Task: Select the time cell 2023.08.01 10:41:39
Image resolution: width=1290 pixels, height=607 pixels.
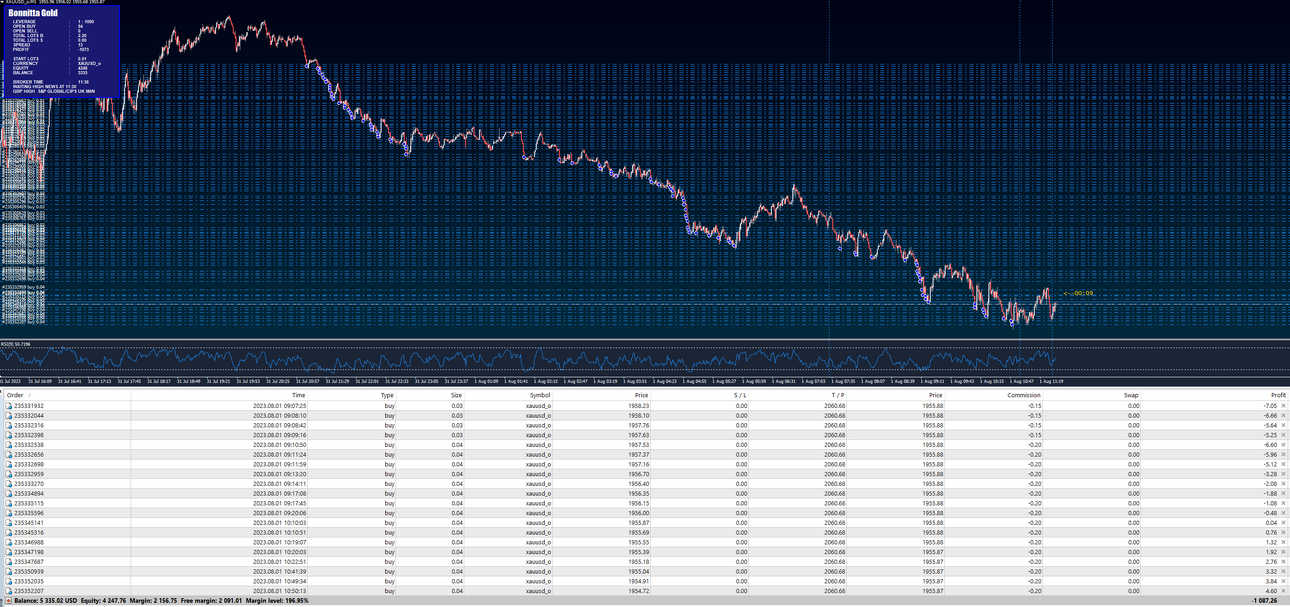Action: pyautogui.click(x=279, y=571)
